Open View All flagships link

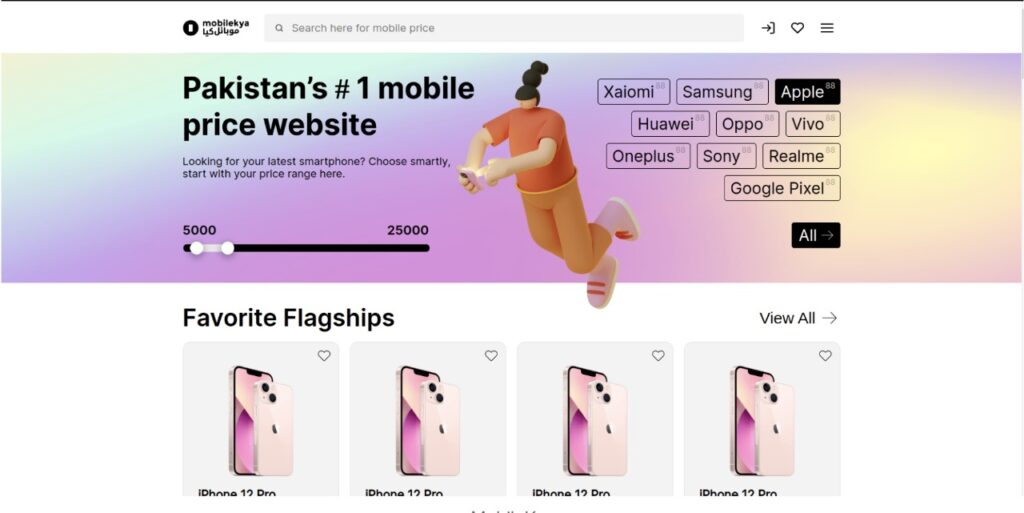tap(798, 318)
